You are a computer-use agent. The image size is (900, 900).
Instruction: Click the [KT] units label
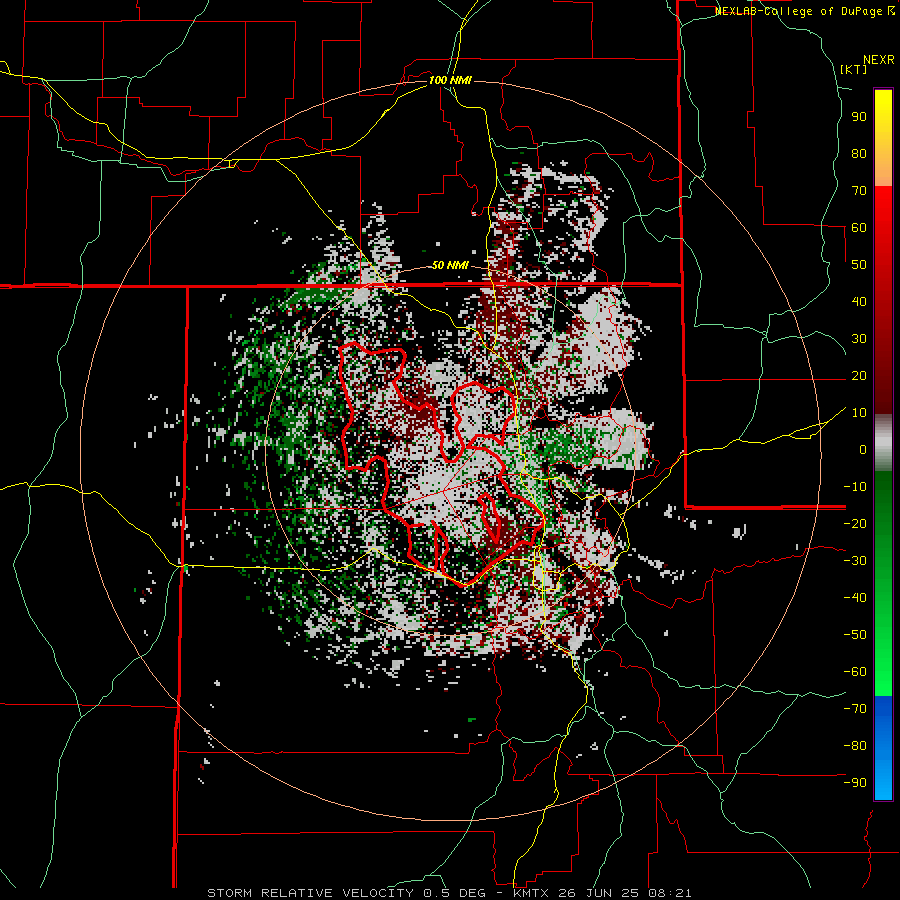(x=854, y=69)
